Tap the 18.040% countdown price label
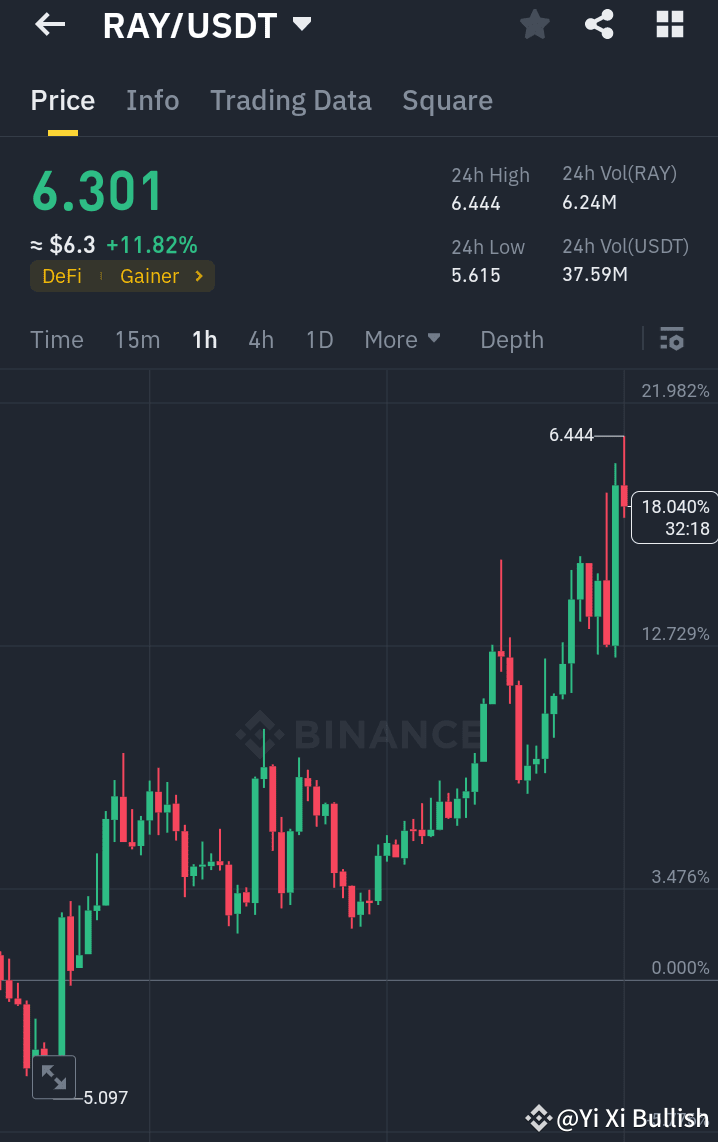 674,517
